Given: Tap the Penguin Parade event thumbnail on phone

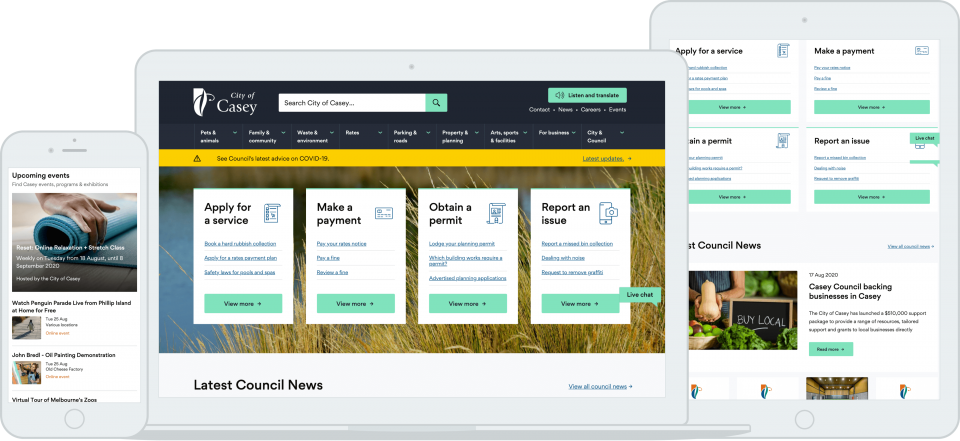Looking at the screenshot, I should pyautogui.click(x=27, y=328).
